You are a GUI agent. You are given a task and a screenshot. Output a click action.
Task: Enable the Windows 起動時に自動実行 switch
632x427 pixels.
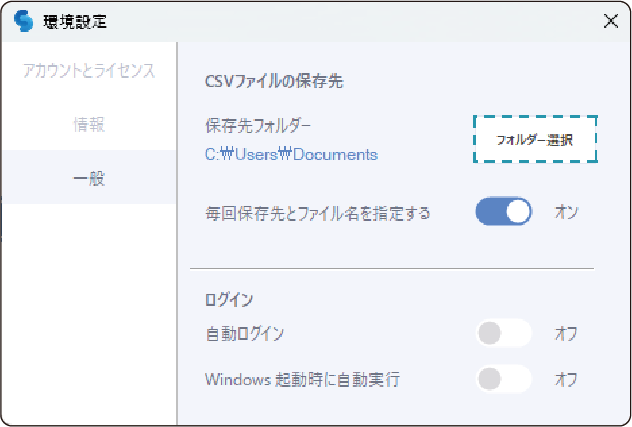pyautogui.click(x=503, y=379)
